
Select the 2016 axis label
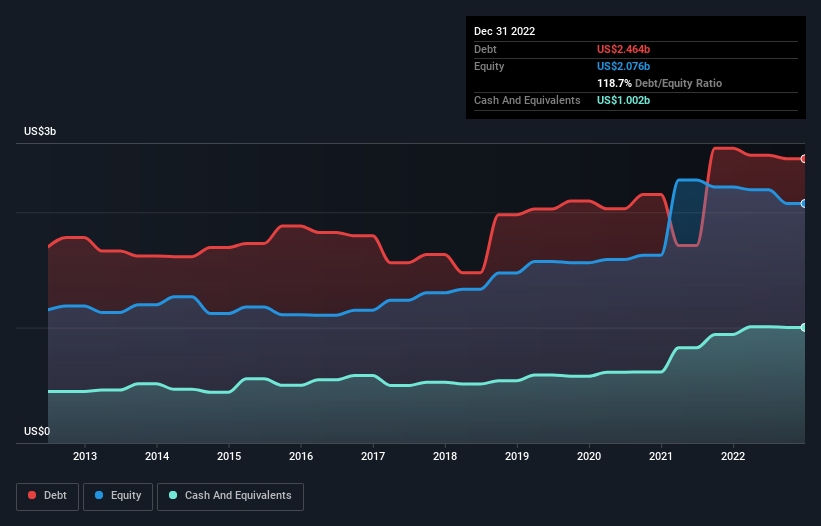[x=301, y=456]
